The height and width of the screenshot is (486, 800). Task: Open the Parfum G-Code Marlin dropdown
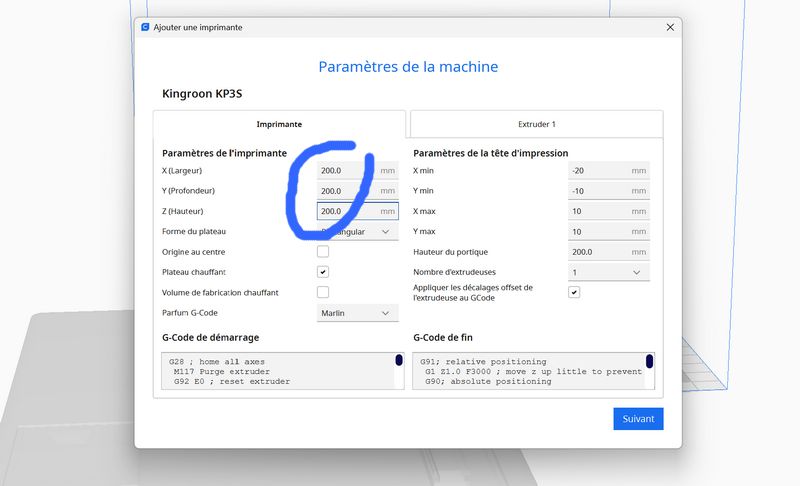[357, 313]
